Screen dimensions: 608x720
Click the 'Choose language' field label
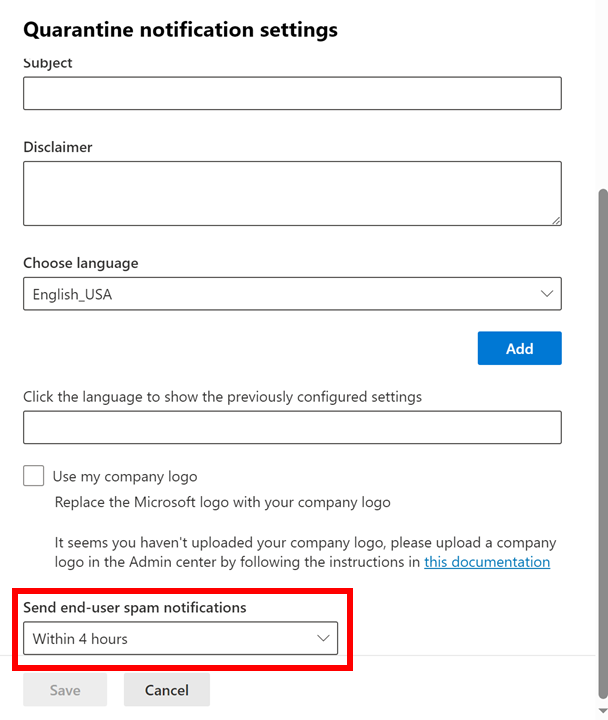coord(81,263)
